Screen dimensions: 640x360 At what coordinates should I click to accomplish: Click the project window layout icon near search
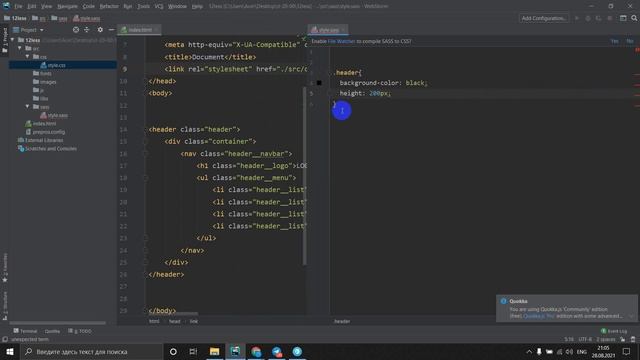pyautogui.click(x=623, y=18)
